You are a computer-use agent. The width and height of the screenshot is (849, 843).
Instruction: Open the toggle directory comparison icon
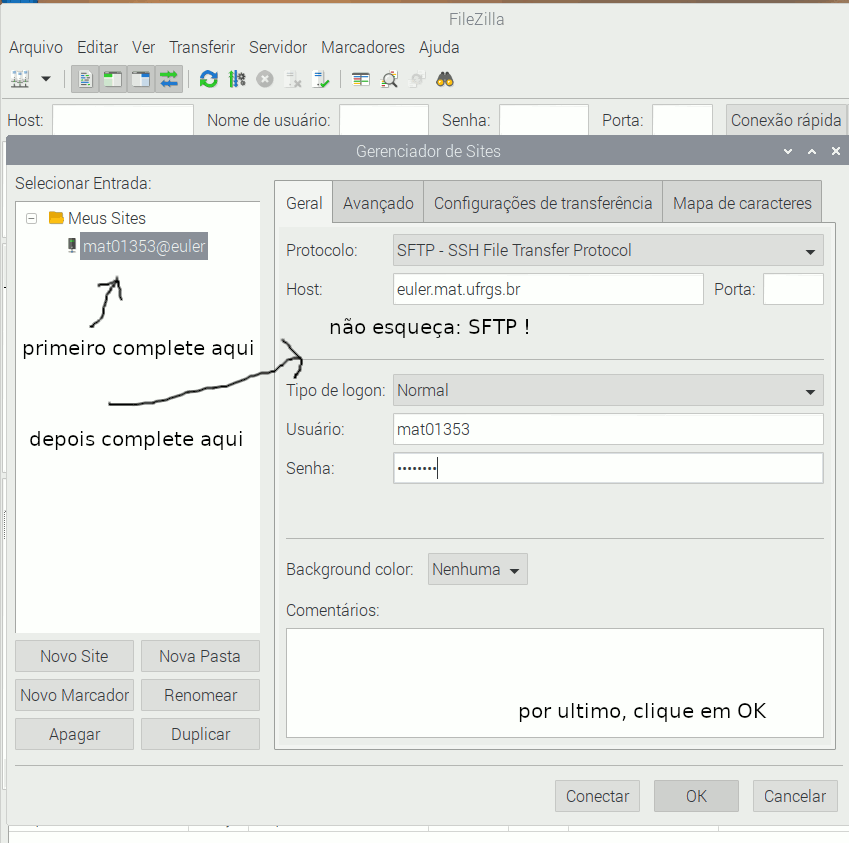coord(389,79)
